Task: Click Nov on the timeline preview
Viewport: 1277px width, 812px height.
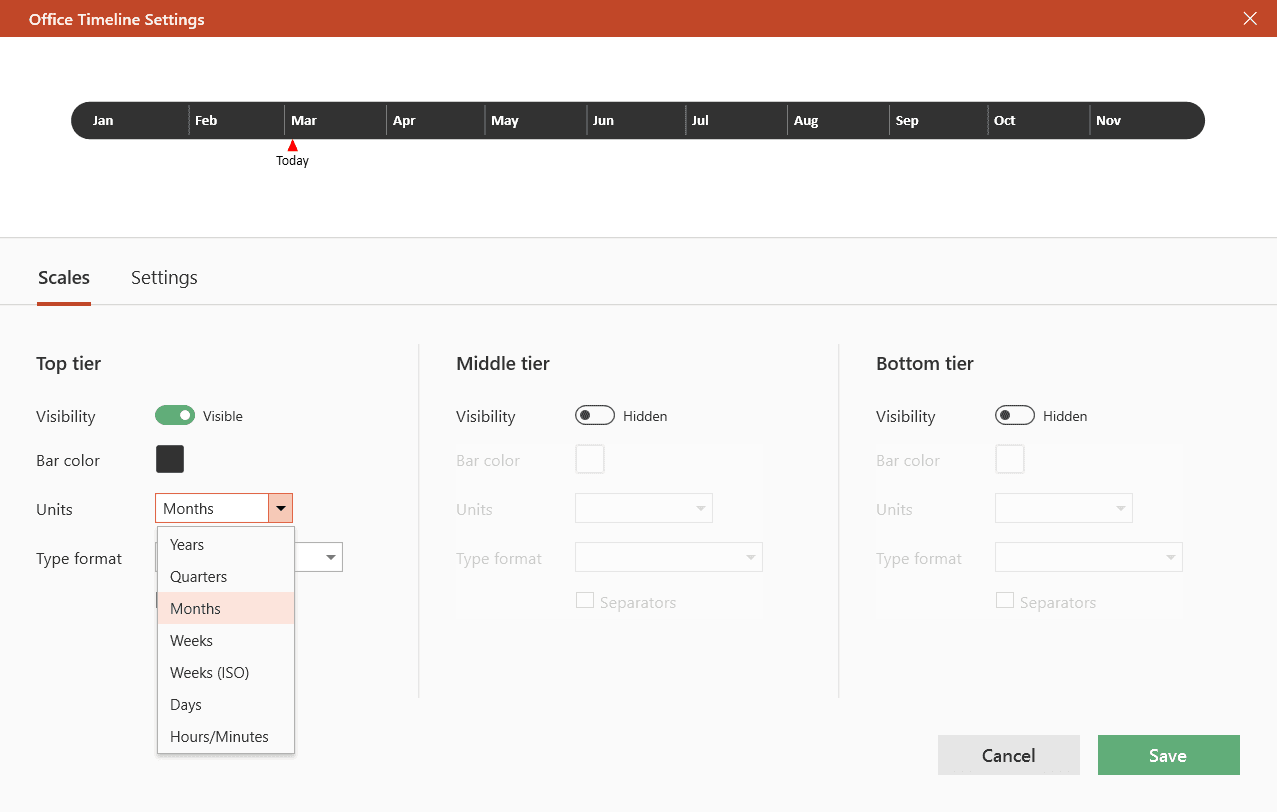Action: (x=1108, y=120)
